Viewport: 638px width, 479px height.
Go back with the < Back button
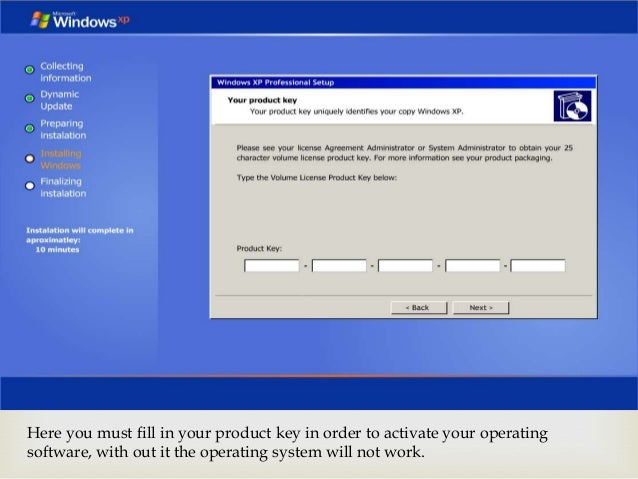(418, 308)
